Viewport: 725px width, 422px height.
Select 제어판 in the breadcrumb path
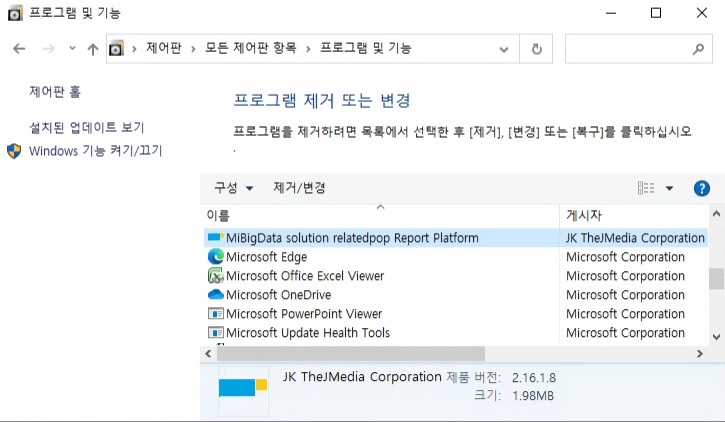click(164, 48)
